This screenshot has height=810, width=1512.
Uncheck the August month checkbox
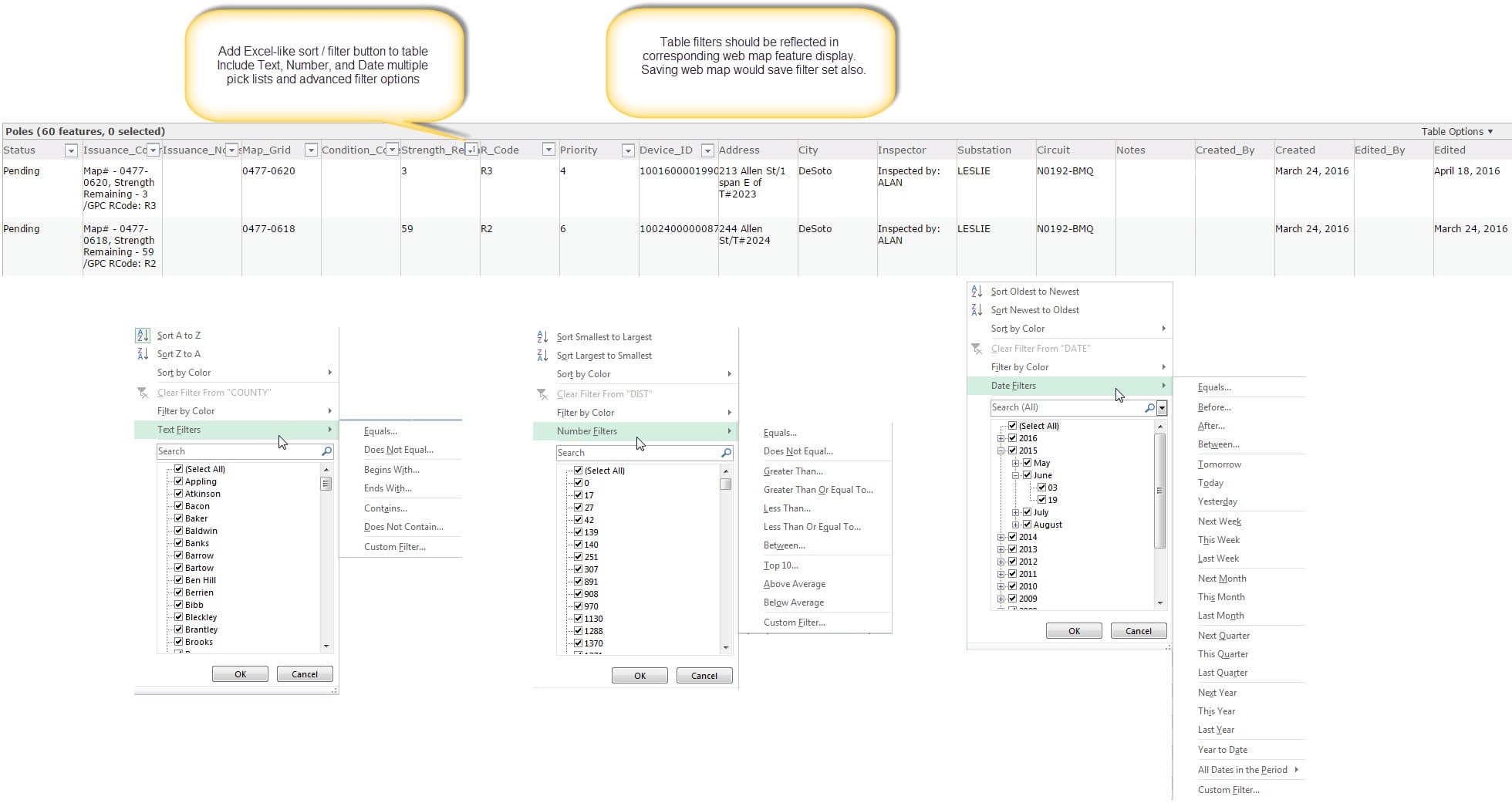1027,525
